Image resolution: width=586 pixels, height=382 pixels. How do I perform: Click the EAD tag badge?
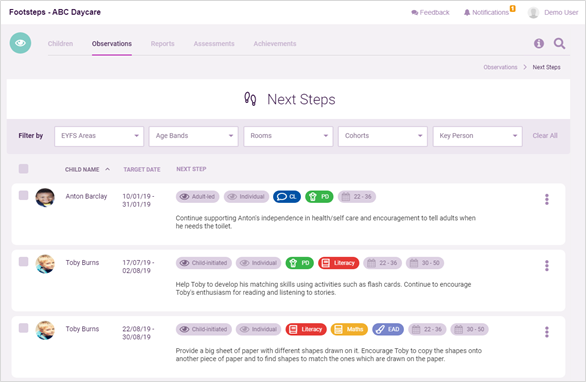pyautogui.click(x=388, y=329)
